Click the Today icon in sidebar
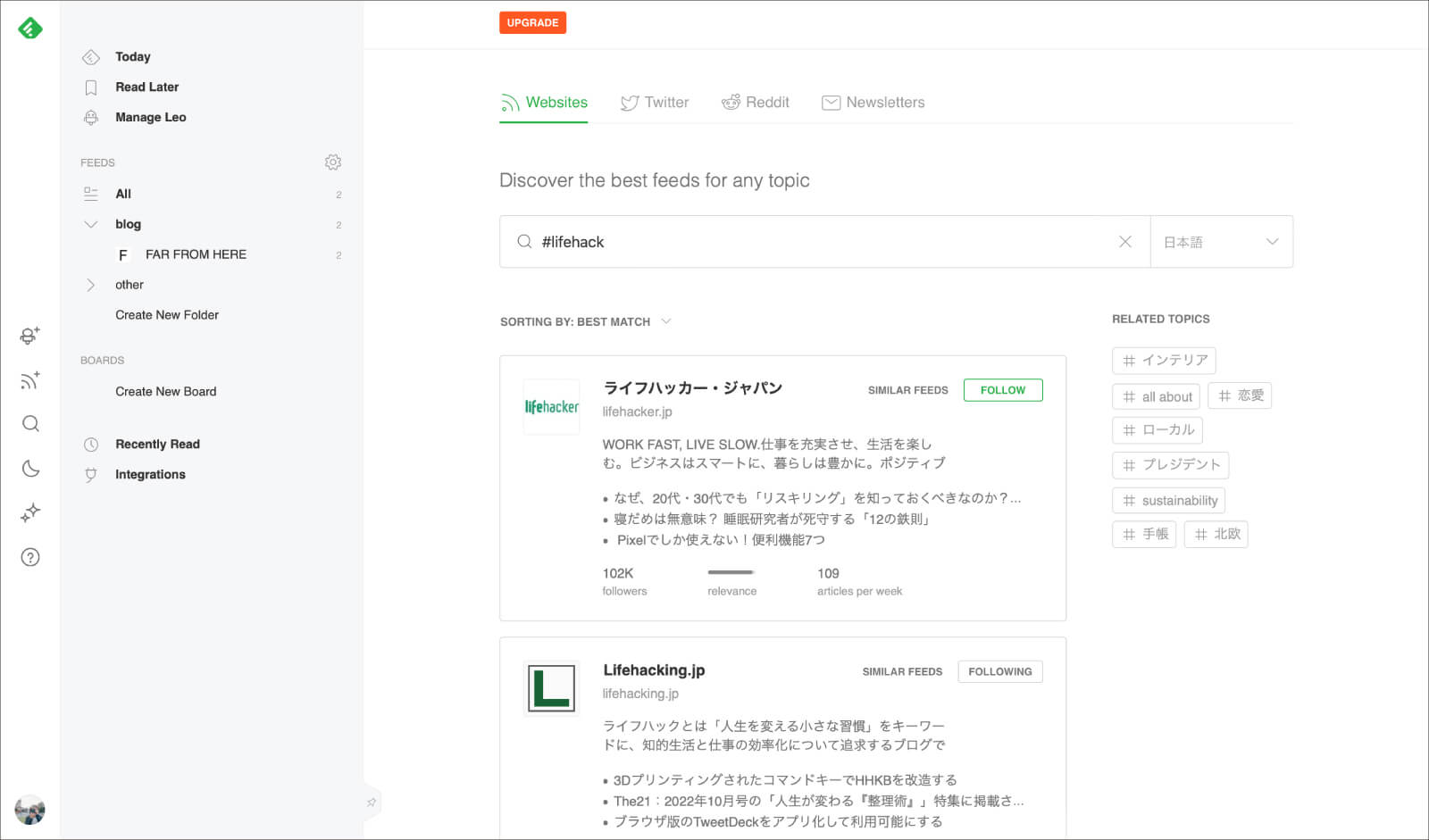 point(90,57)
